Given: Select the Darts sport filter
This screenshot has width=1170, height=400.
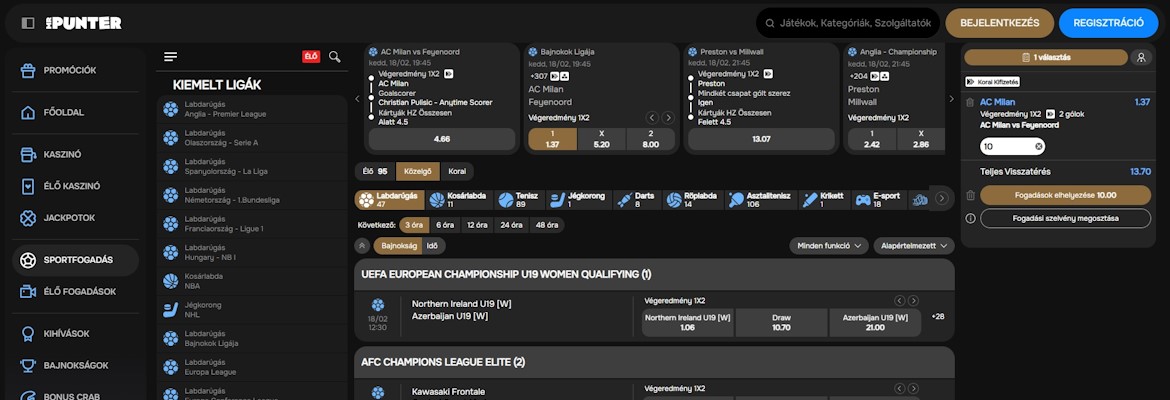Looking at the screenshot, I should [636, 200].
